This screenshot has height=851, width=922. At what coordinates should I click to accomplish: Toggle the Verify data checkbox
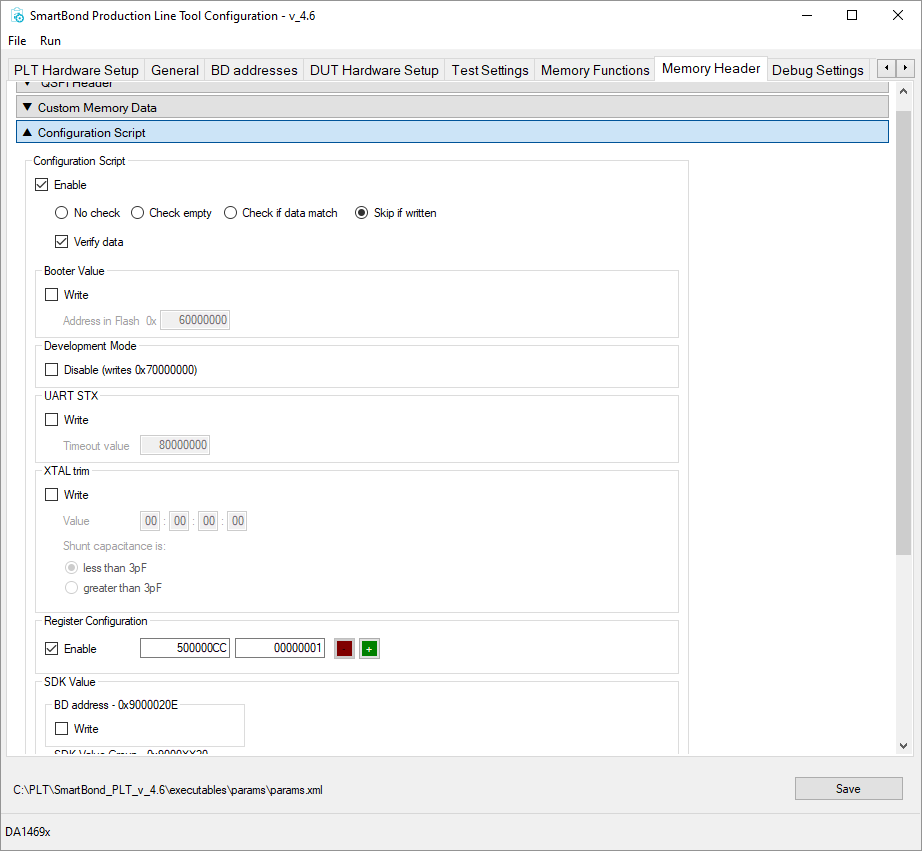61,242
